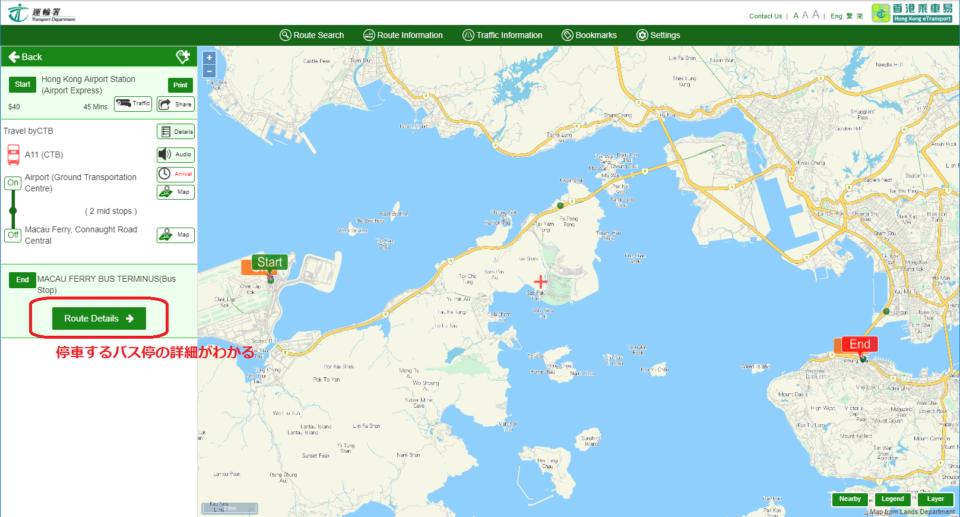This screenshot has height=517, width=960.
Task: Click the green Route Details button
Action: [99, 318]
